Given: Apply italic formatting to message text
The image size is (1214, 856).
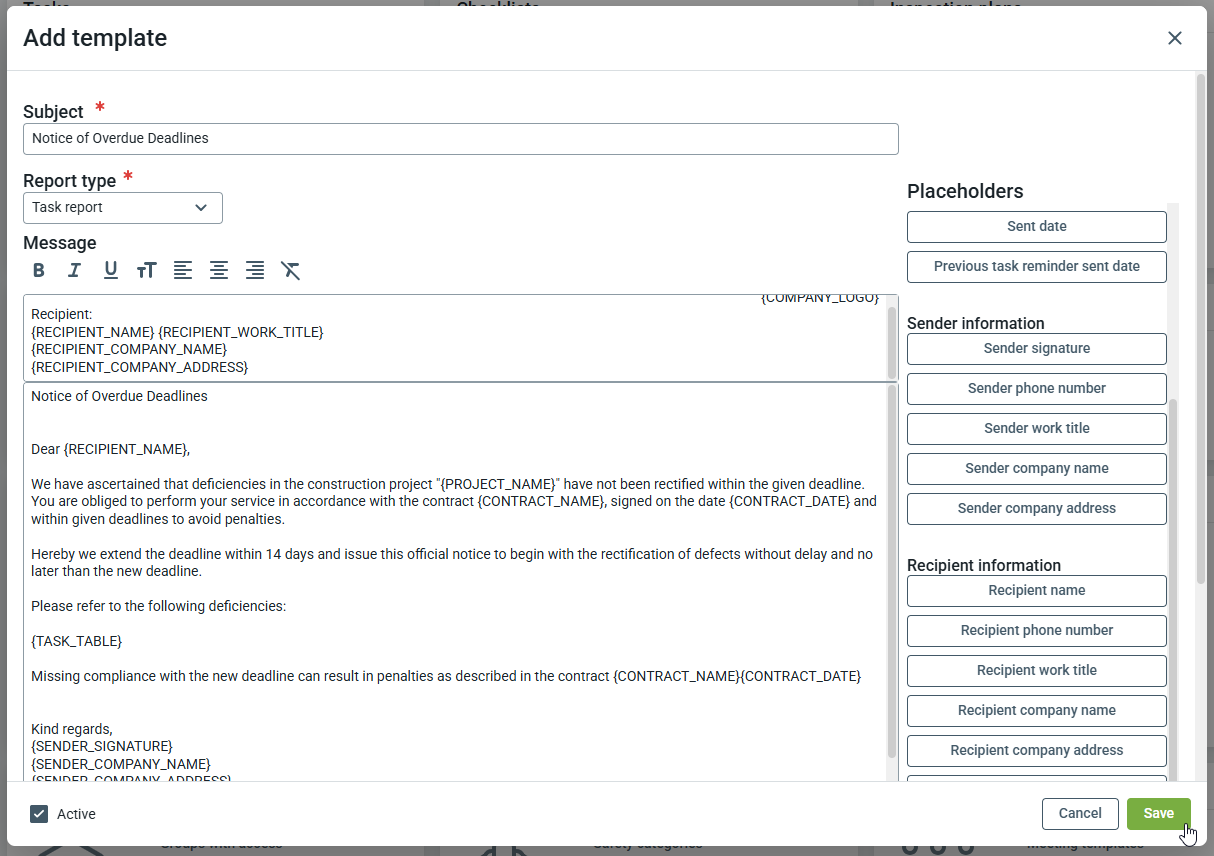Looking at the screenshot, I should (74, 270).
